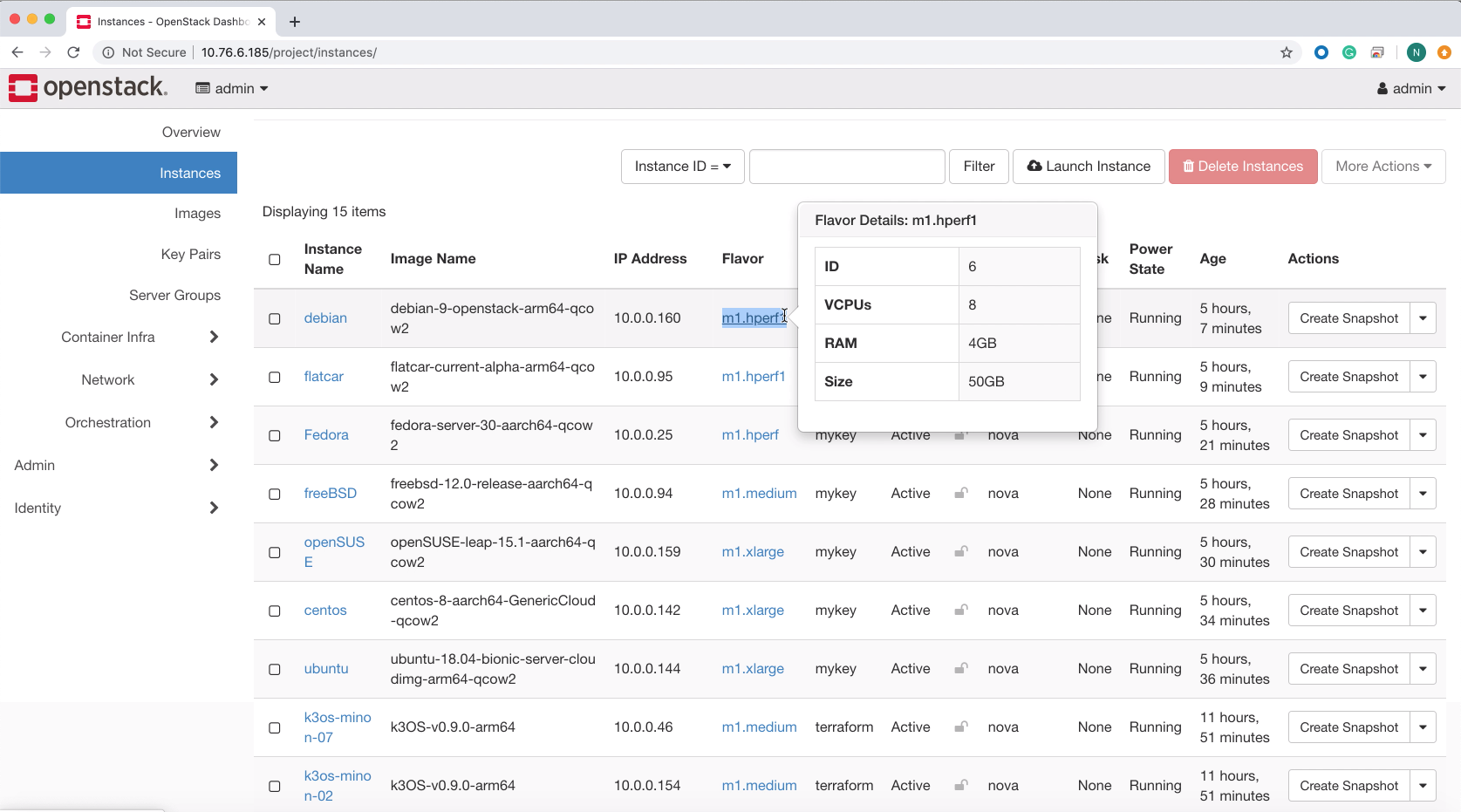
Task: Open the Fedora instance link
Action: tap(326, 435)
